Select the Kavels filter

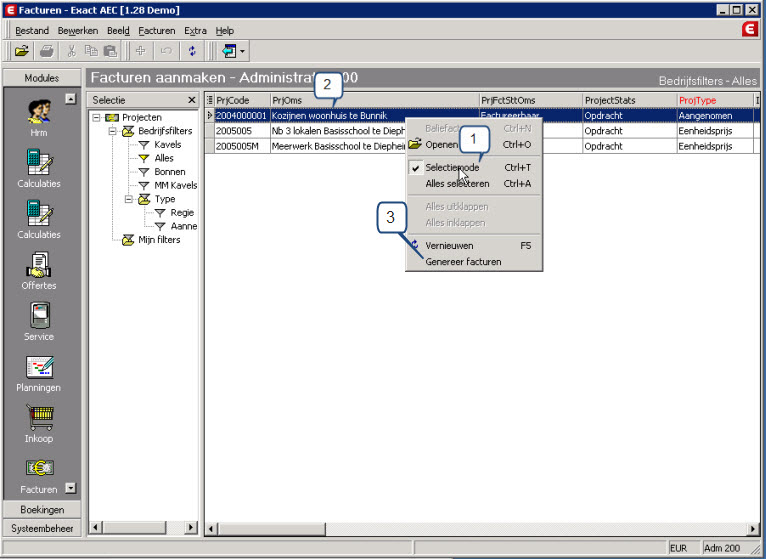168,145
